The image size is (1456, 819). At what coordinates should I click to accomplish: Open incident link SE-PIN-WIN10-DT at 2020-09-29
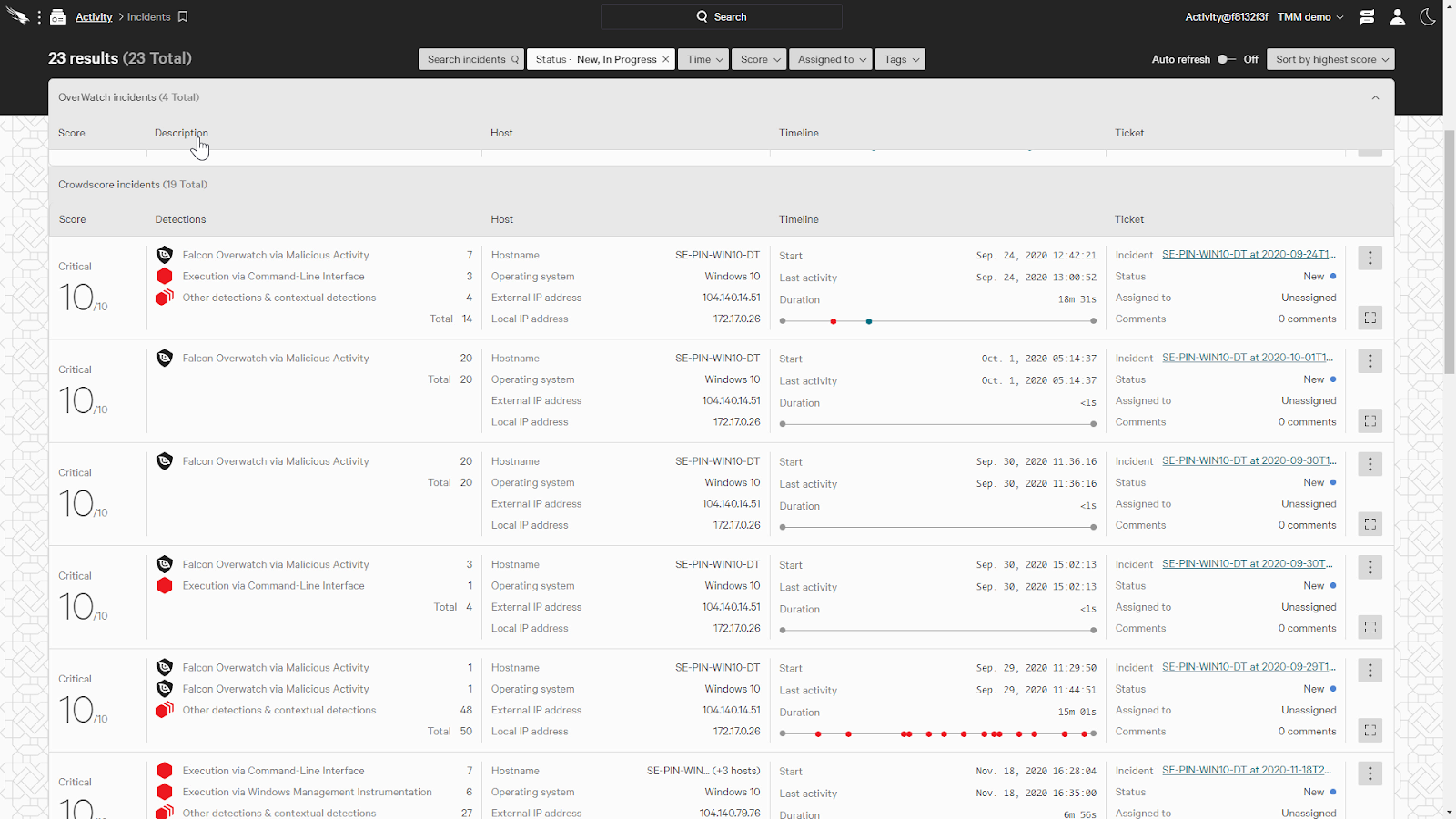point(1249,667)
